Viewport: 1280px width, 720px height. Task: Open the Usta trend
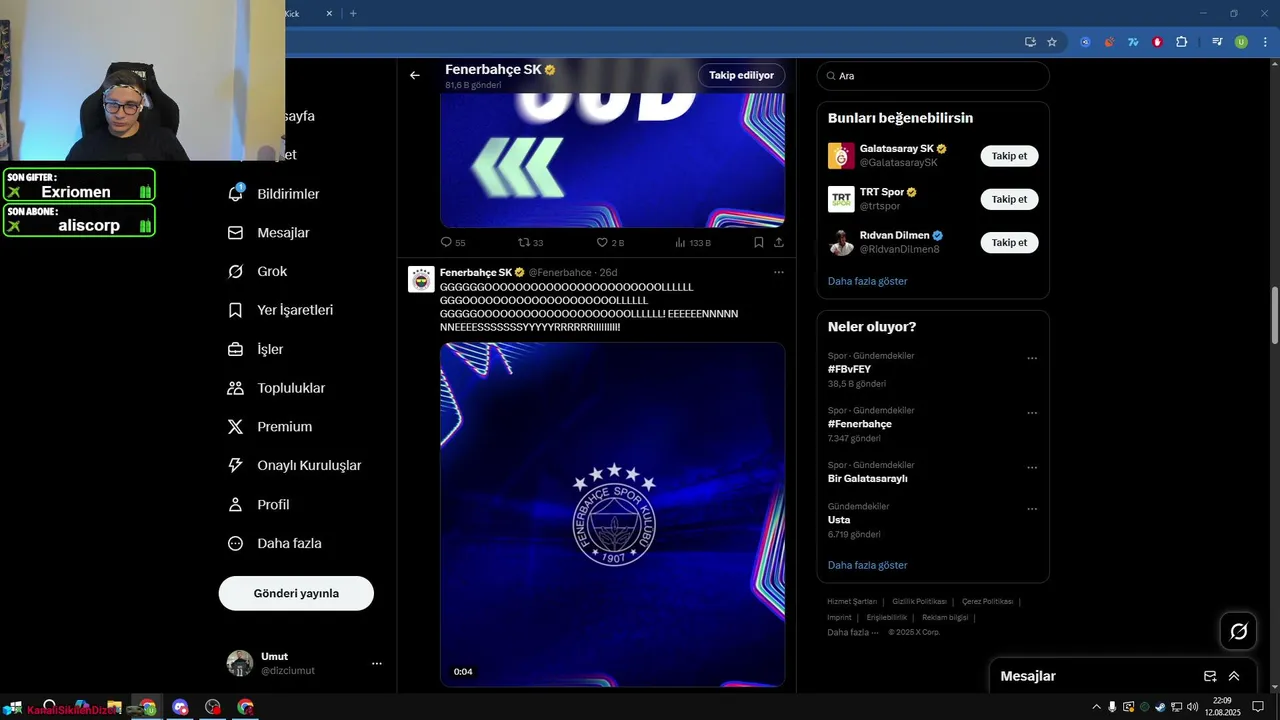(x=839, y=520)
